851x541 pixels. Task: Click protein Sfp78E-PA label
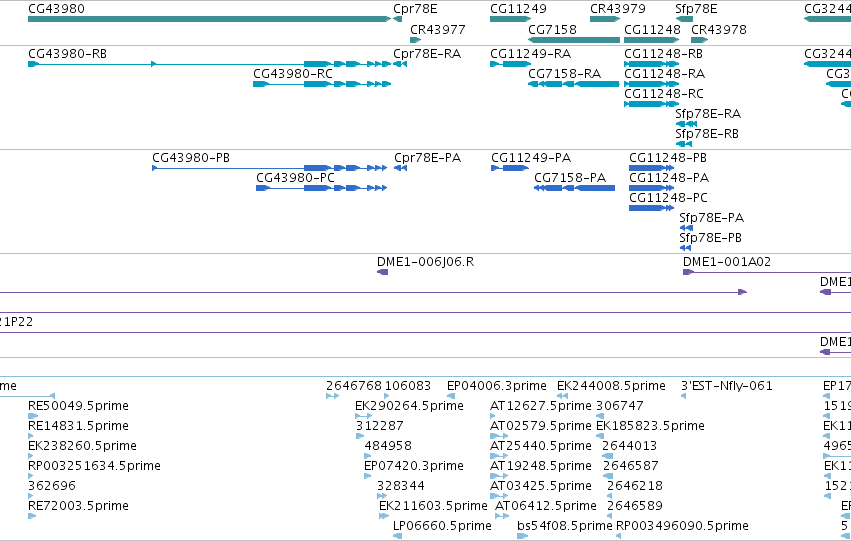click(712, 218)
